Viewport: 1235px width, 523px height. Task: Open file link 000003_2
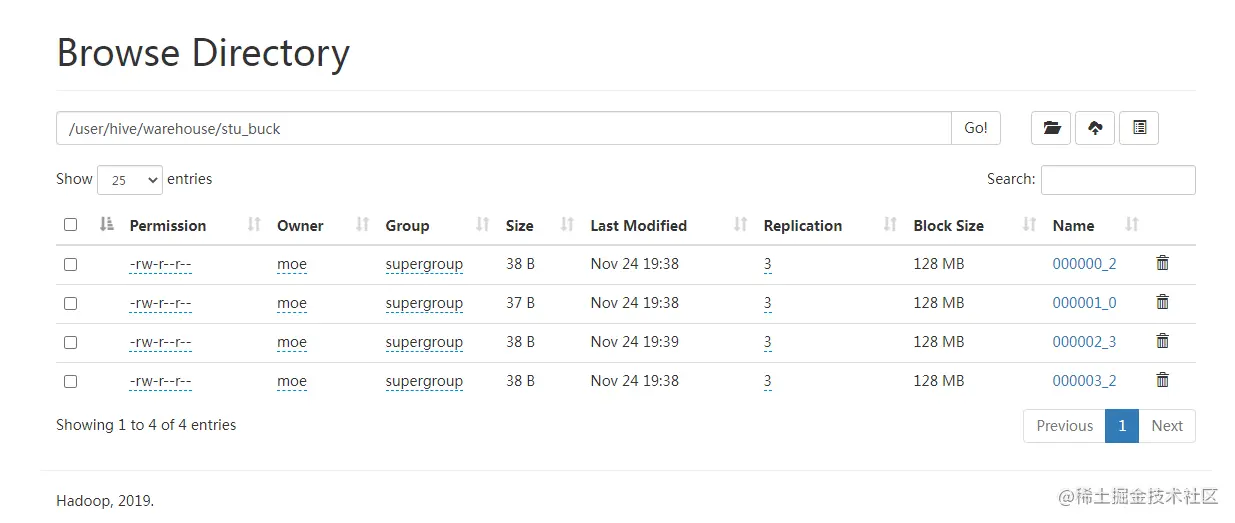1084,381
